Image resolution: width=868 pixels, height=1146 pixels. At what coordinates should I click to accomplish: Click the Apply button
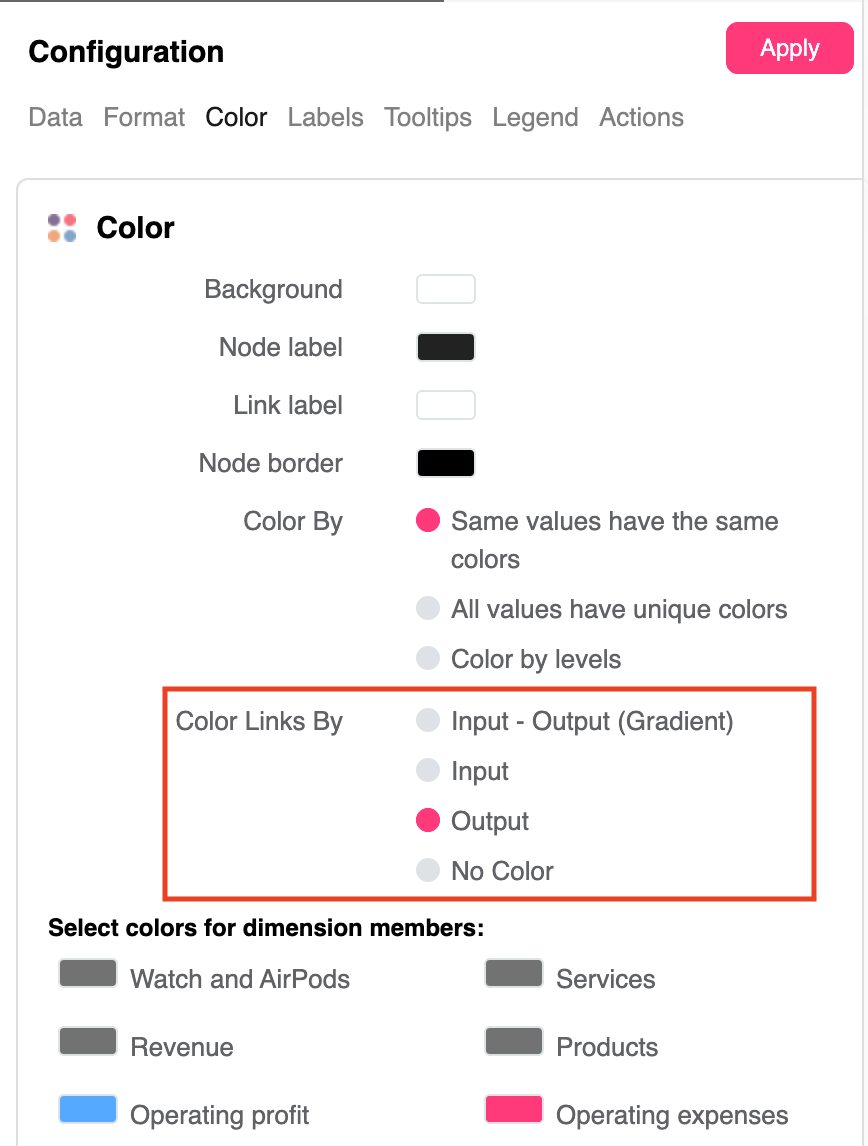(x=789, y=49)
